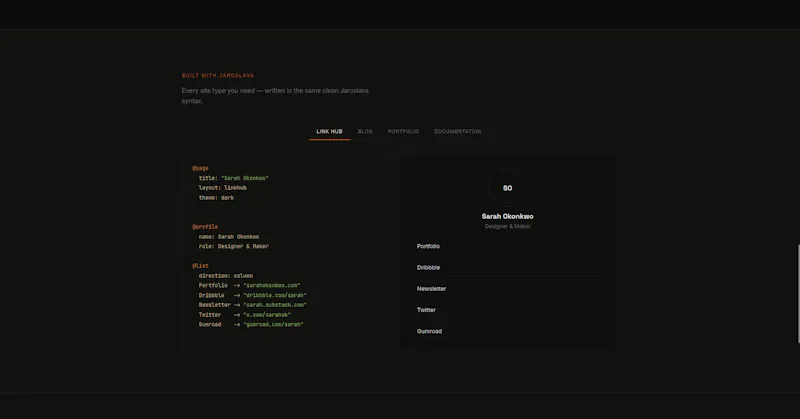
Task: Click the 'role: Designer & Maker' code line
Action: click(234, 246)
